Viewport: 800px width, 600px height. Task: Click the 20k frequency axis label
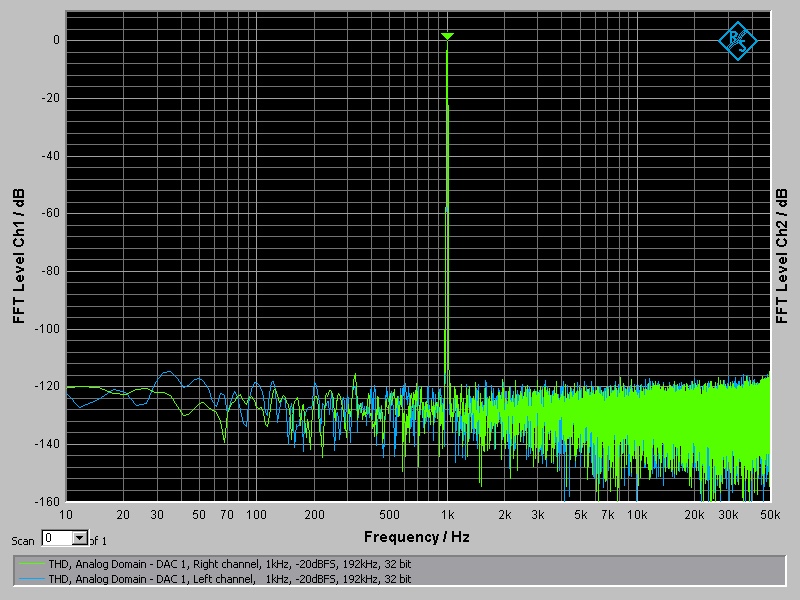click(x=694, y=515)
